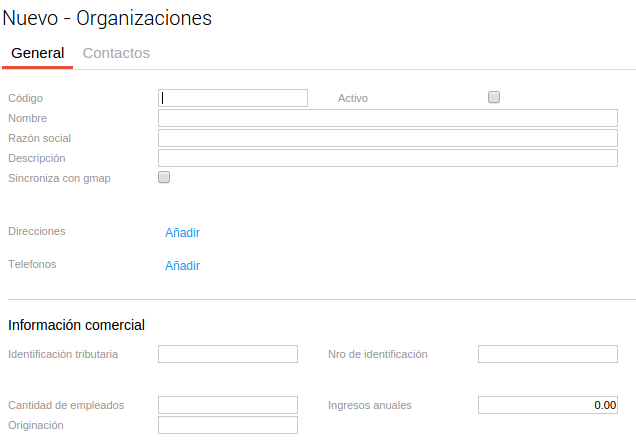Viewport: 636px width, 444px height.
Task: Select the Originación input field
Action: 228,425
